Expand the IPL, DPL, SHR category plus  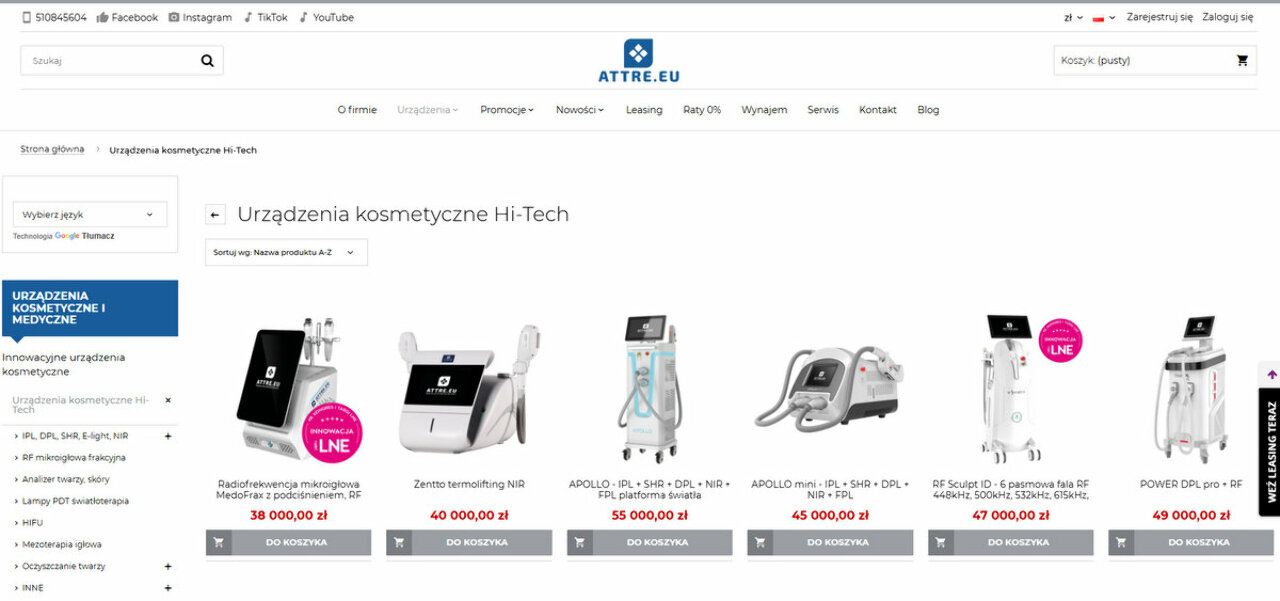(x=168, y=436)
